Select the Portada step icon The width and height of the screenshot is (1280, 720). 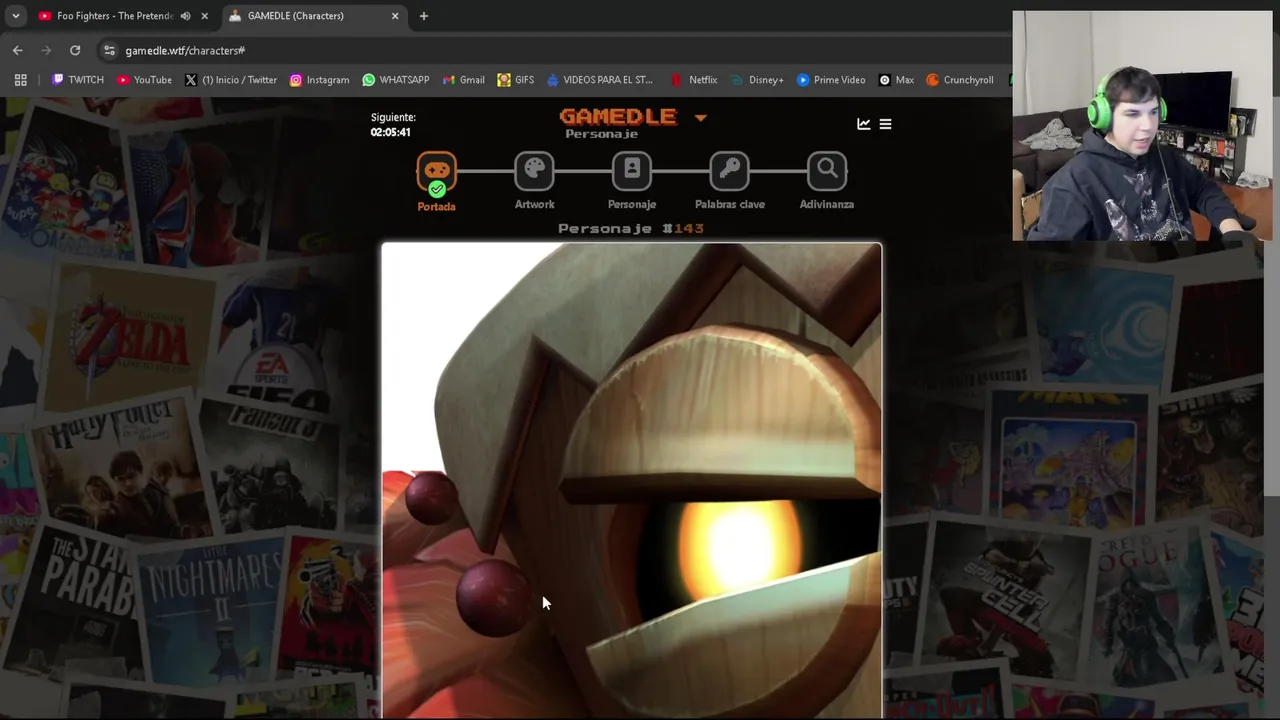pyautogui.click(x=436, y=173)
